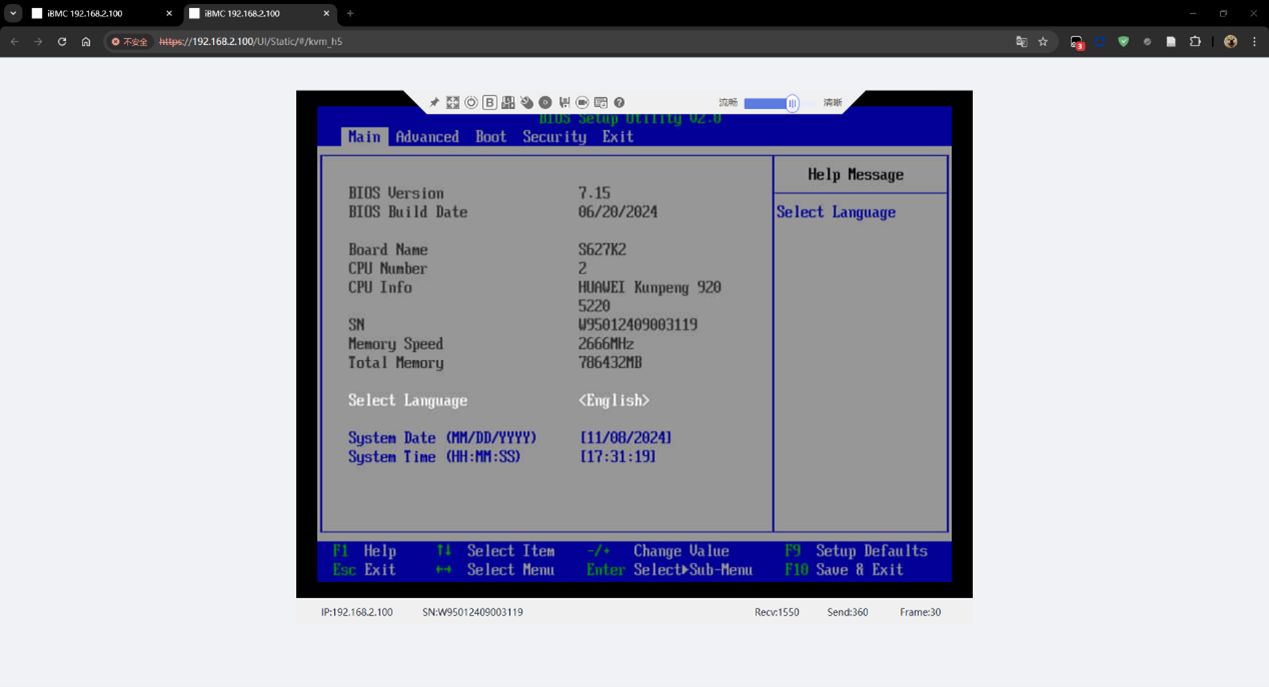Open the grey round extension icon
The image size is (1269, 687).
[1147, 42]
